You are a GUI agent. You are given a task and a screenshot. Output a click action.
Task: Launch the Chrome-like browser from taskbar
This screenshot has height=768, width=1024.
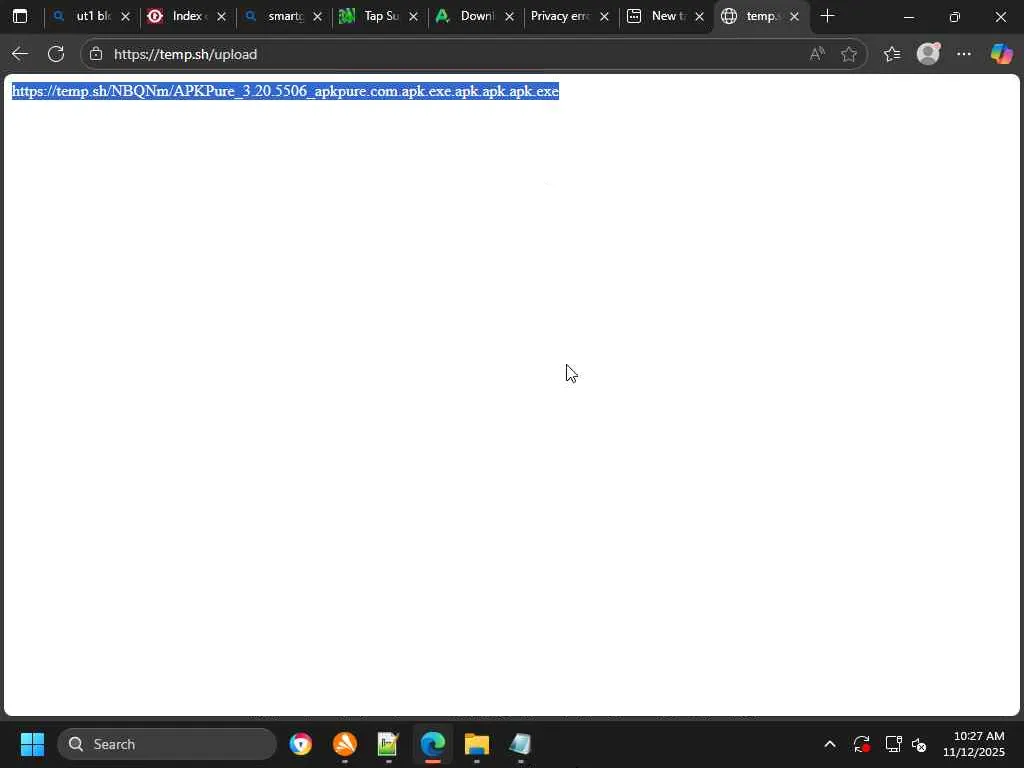(x=301, y=744)
